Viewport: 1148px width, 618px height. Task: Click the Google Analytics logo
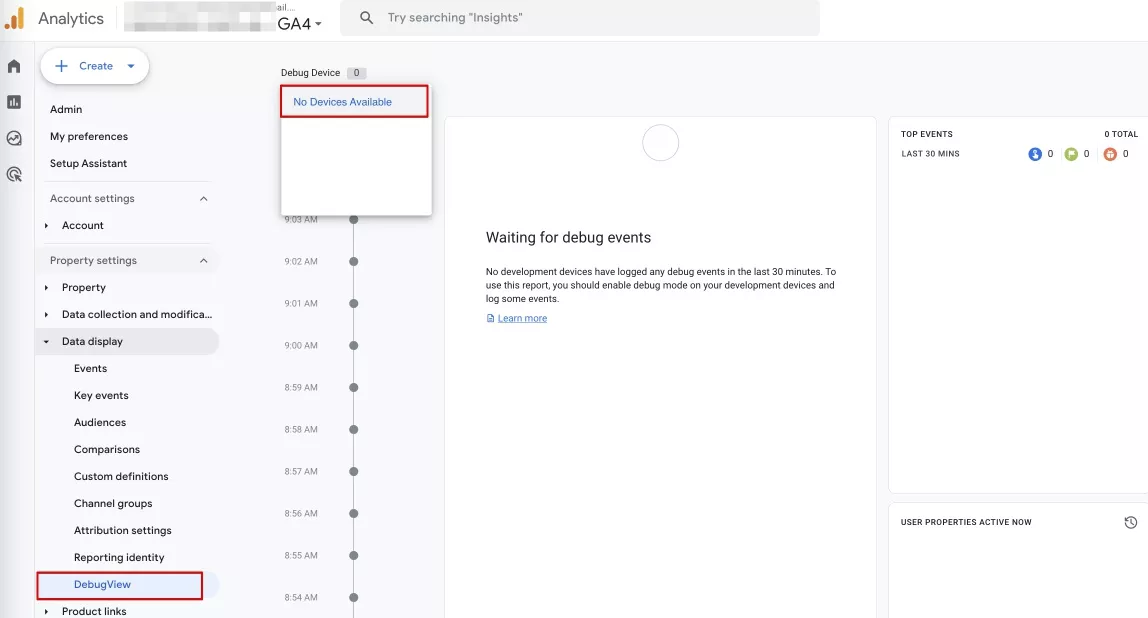pos(15,18)
